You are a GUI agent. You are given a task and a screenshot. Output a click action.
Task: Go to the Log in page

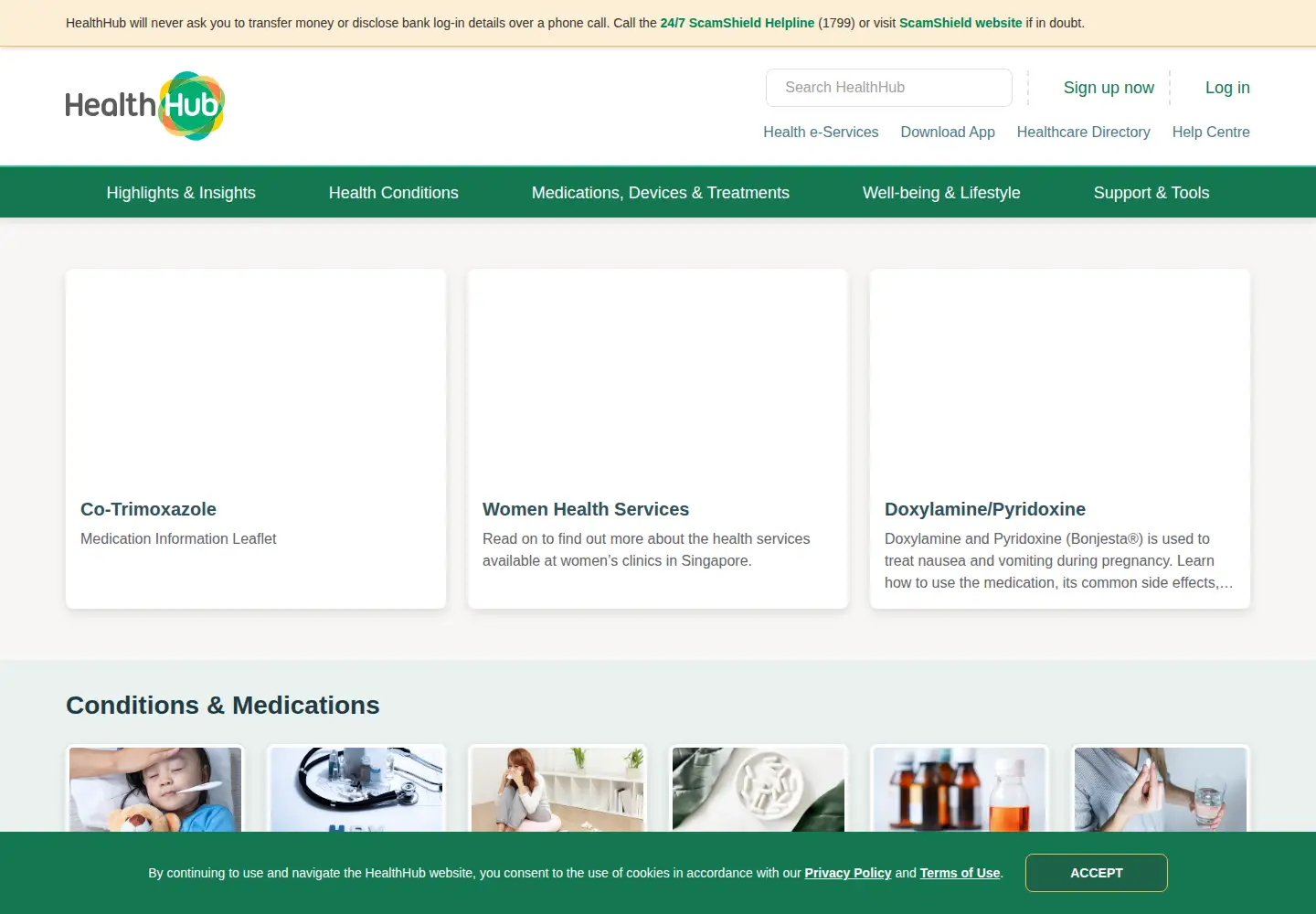(x=1227, y=88)
